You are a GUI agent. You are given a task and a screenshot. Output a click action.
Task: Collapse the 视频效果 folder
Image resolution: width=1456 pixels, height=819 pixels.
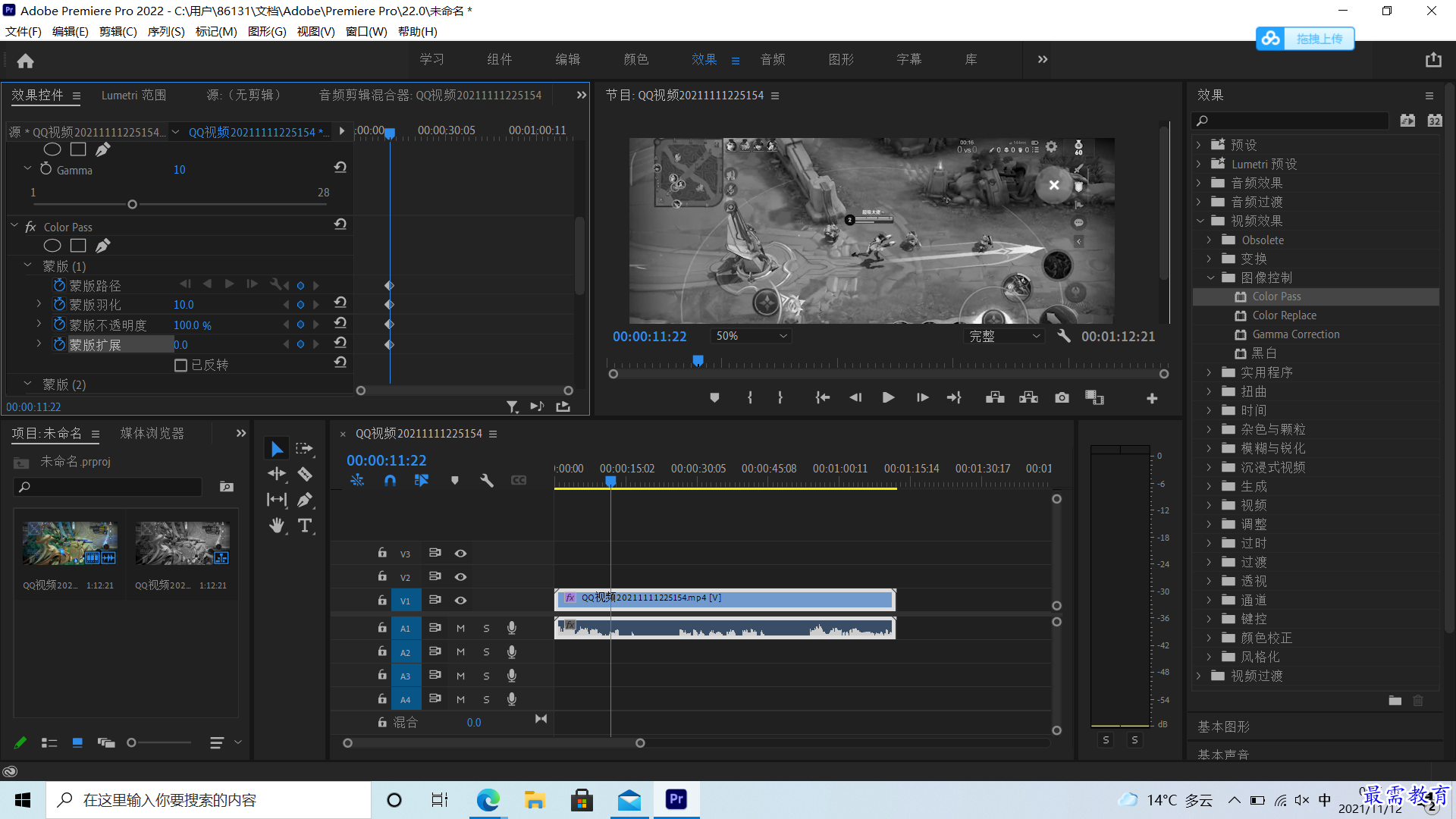[x=1200, y=221]
